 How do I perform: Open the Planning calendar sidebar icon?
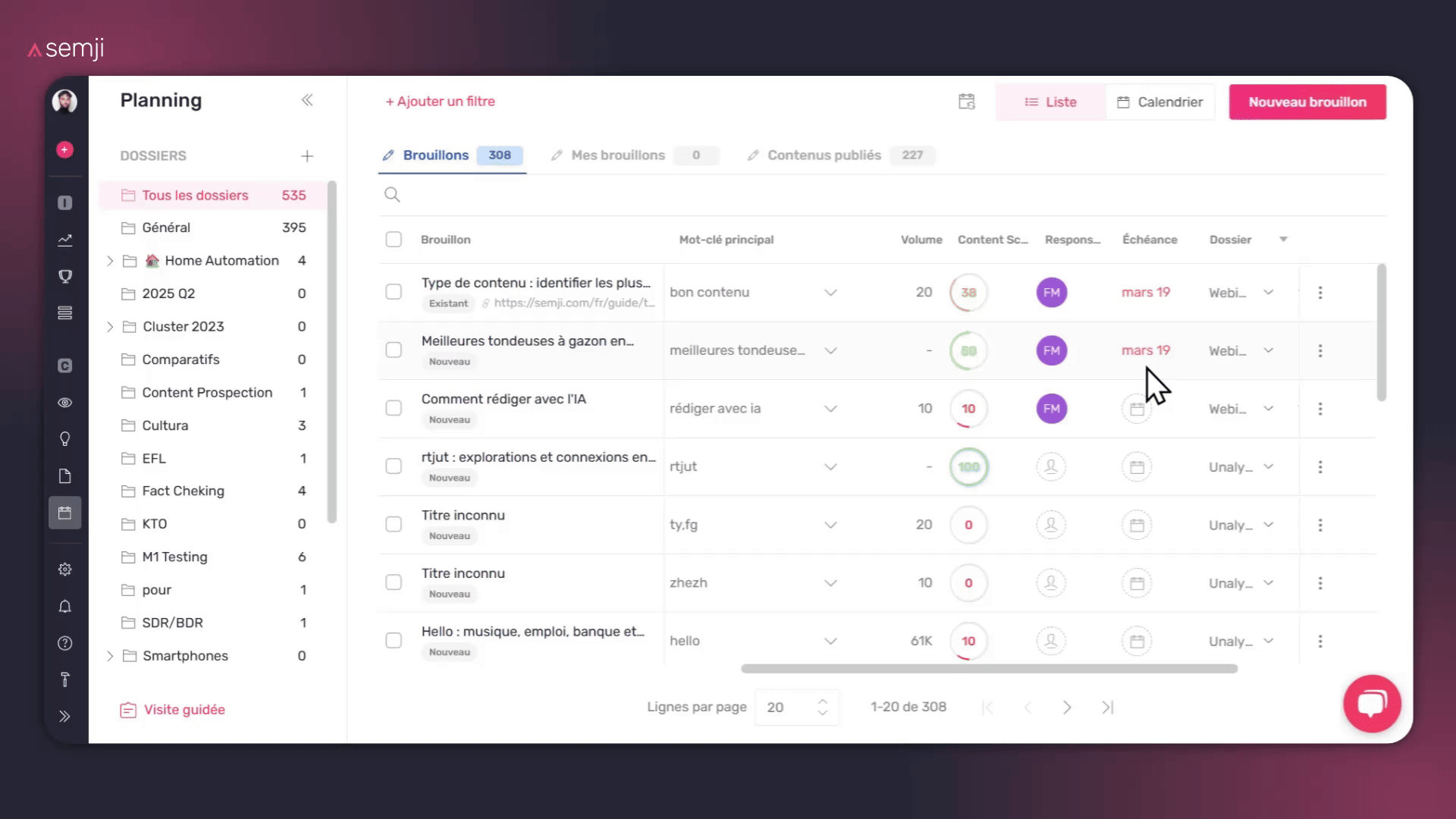click(65, 513)
